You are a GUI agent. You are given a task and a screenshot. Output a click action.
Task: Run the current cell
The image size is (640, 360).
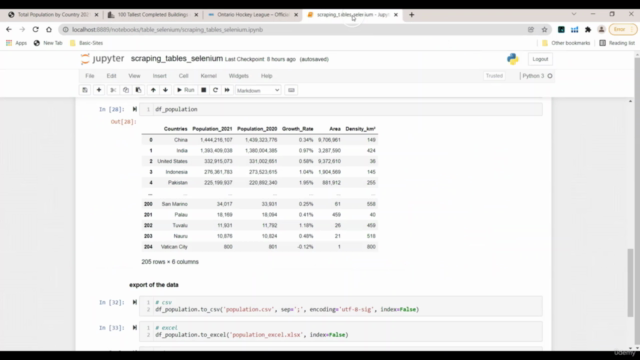(185, 90)
